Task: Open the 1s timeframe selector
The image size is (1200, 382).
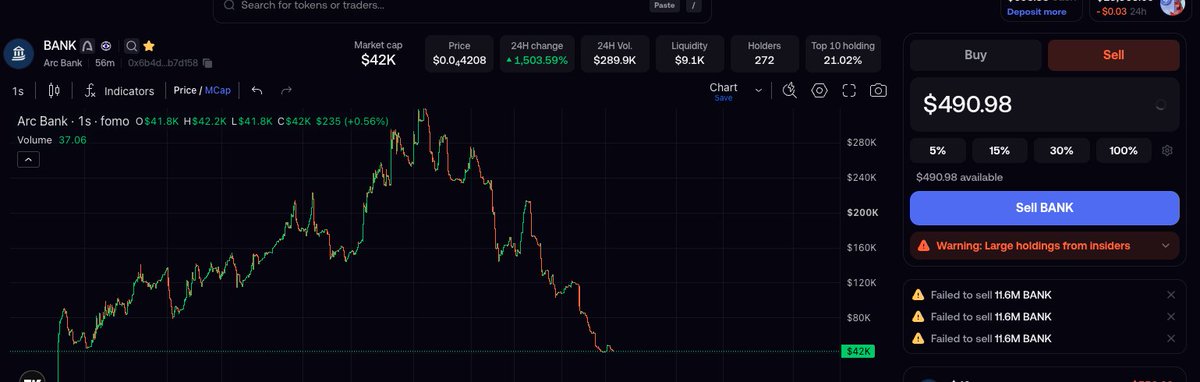Action: [x=18, y=91]
